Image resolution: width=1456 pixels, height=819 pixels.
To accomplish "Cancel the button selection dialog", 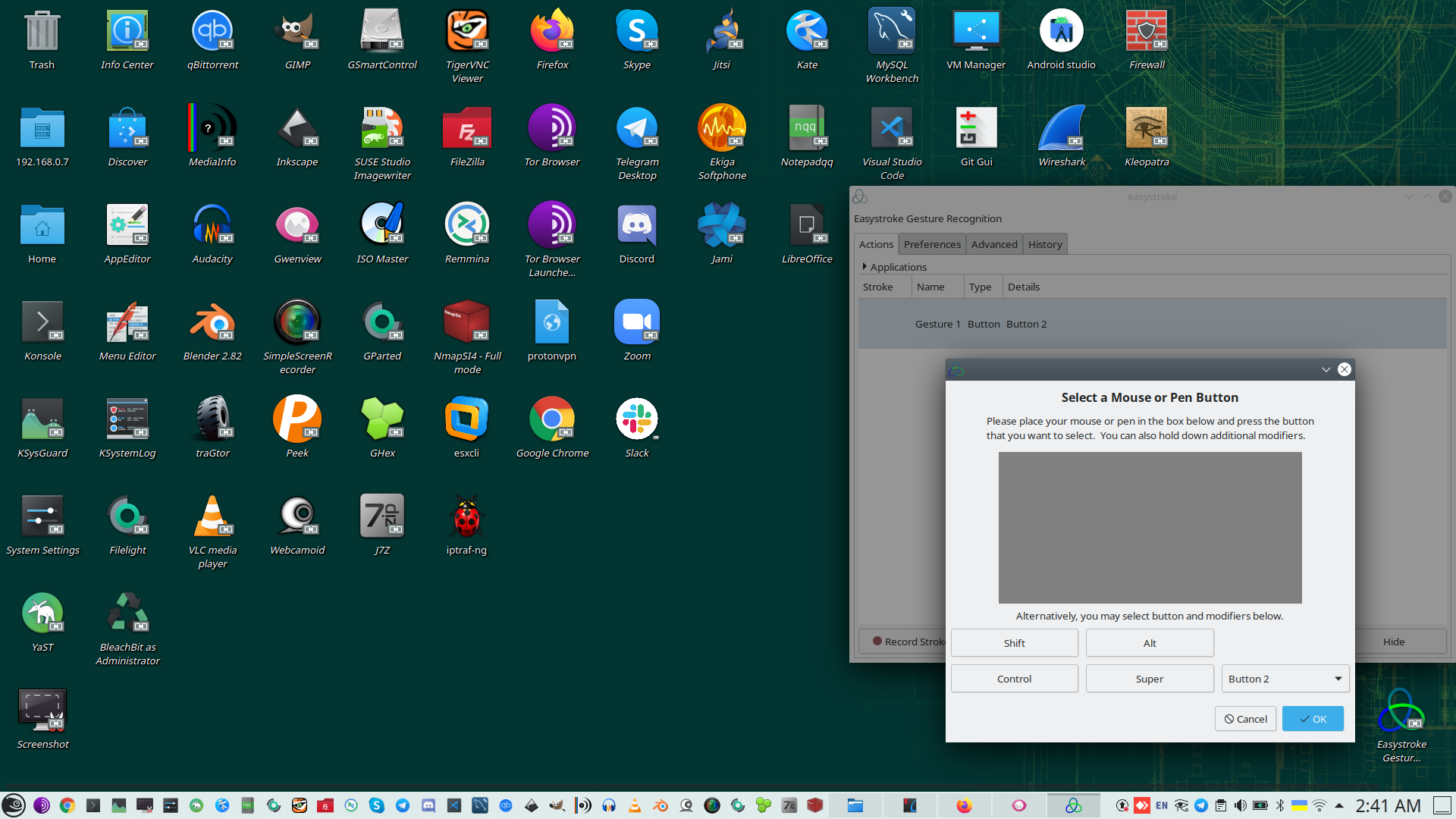I will coord(1245,719).
